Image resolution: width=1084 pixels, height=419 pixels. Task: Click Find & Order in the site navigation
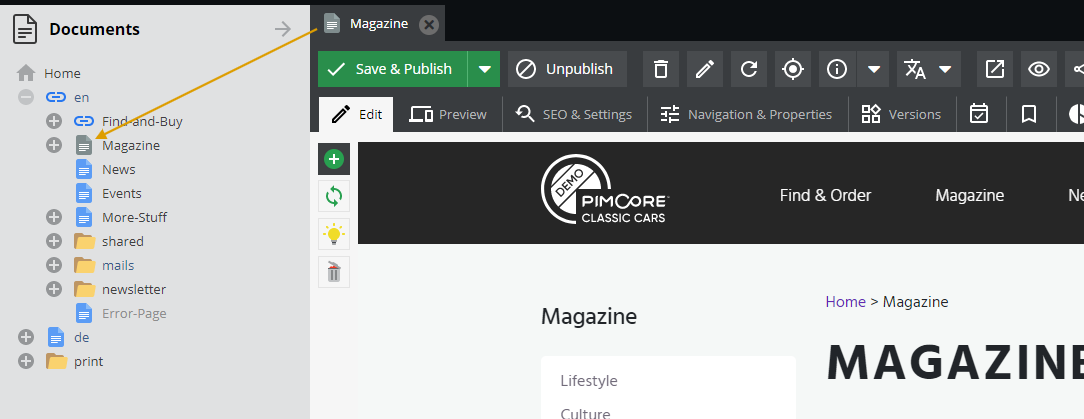(x=825, y=196)
